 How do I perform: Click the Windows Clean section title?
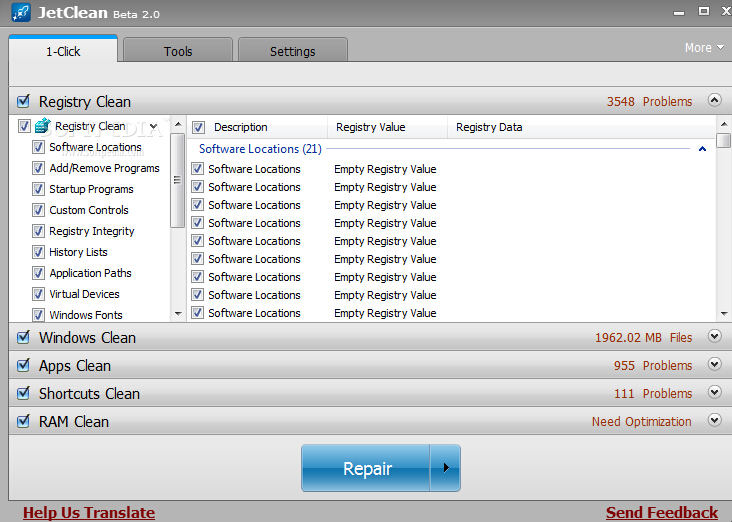[x=87, y=337]
